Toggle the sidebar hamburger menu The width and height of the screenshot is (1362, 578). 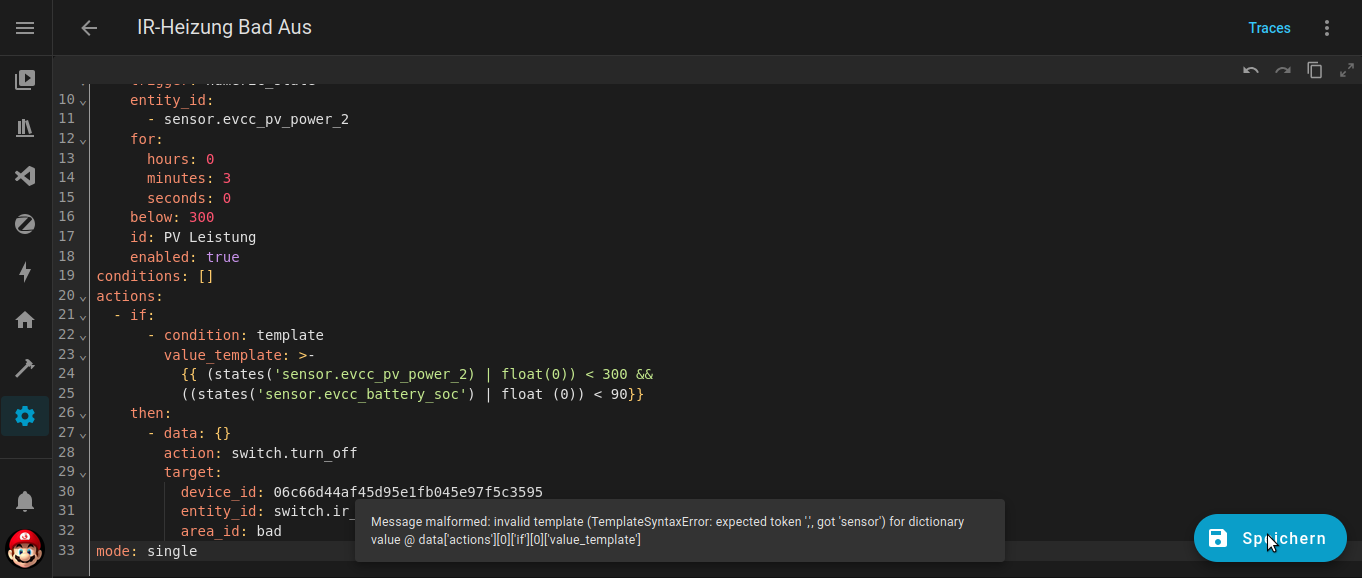[x=25, y=28]
